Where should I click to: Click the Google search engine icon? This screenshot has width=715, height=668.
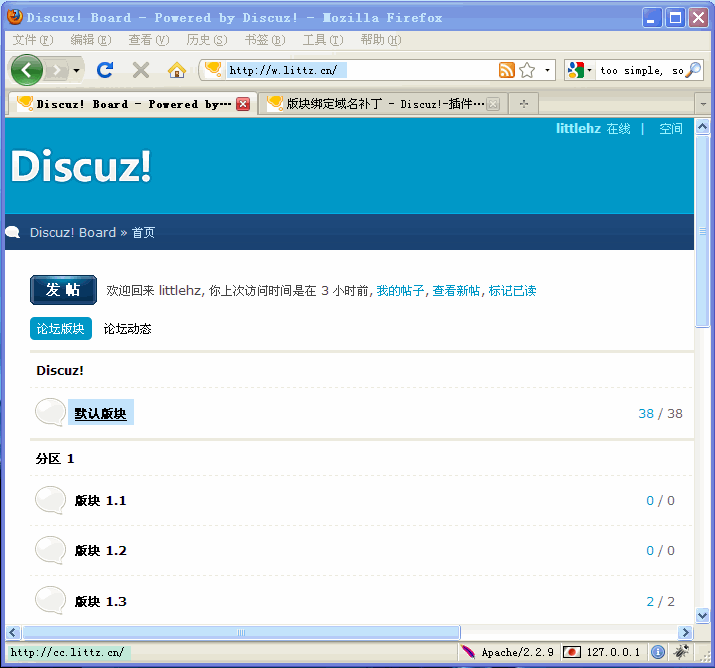(575, 70)
